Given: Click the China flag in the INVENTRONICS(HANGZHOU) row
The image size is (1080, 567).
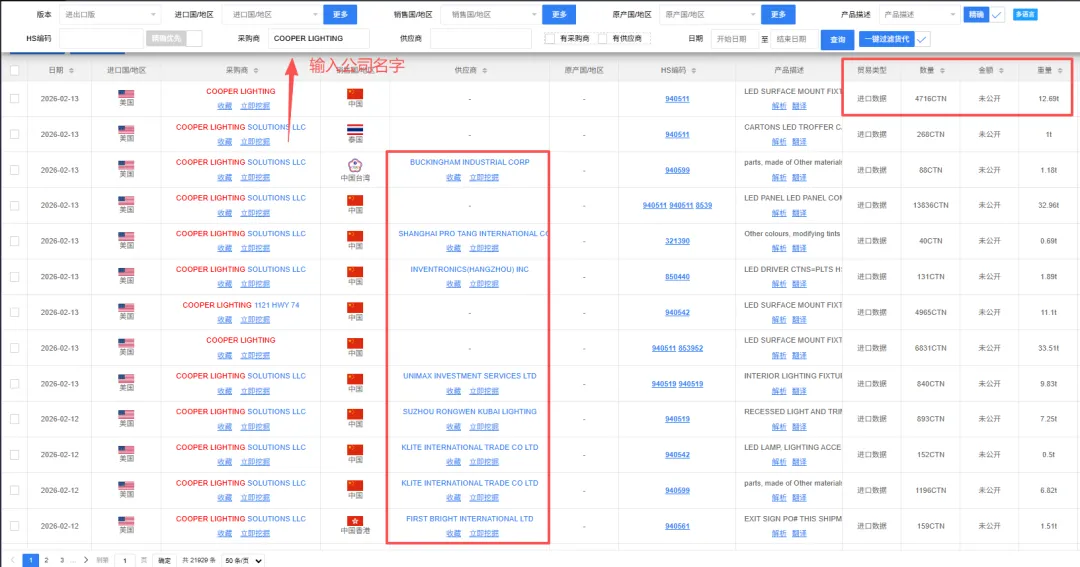Looking at the screenshot, I should coord(355,272).
